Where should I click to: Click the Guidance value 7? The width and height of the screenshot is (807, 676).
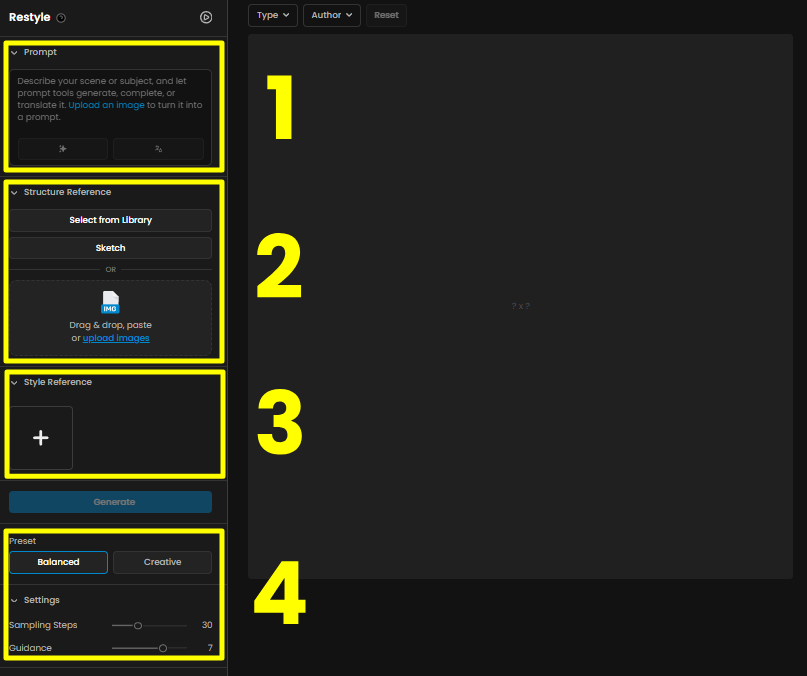210,648
